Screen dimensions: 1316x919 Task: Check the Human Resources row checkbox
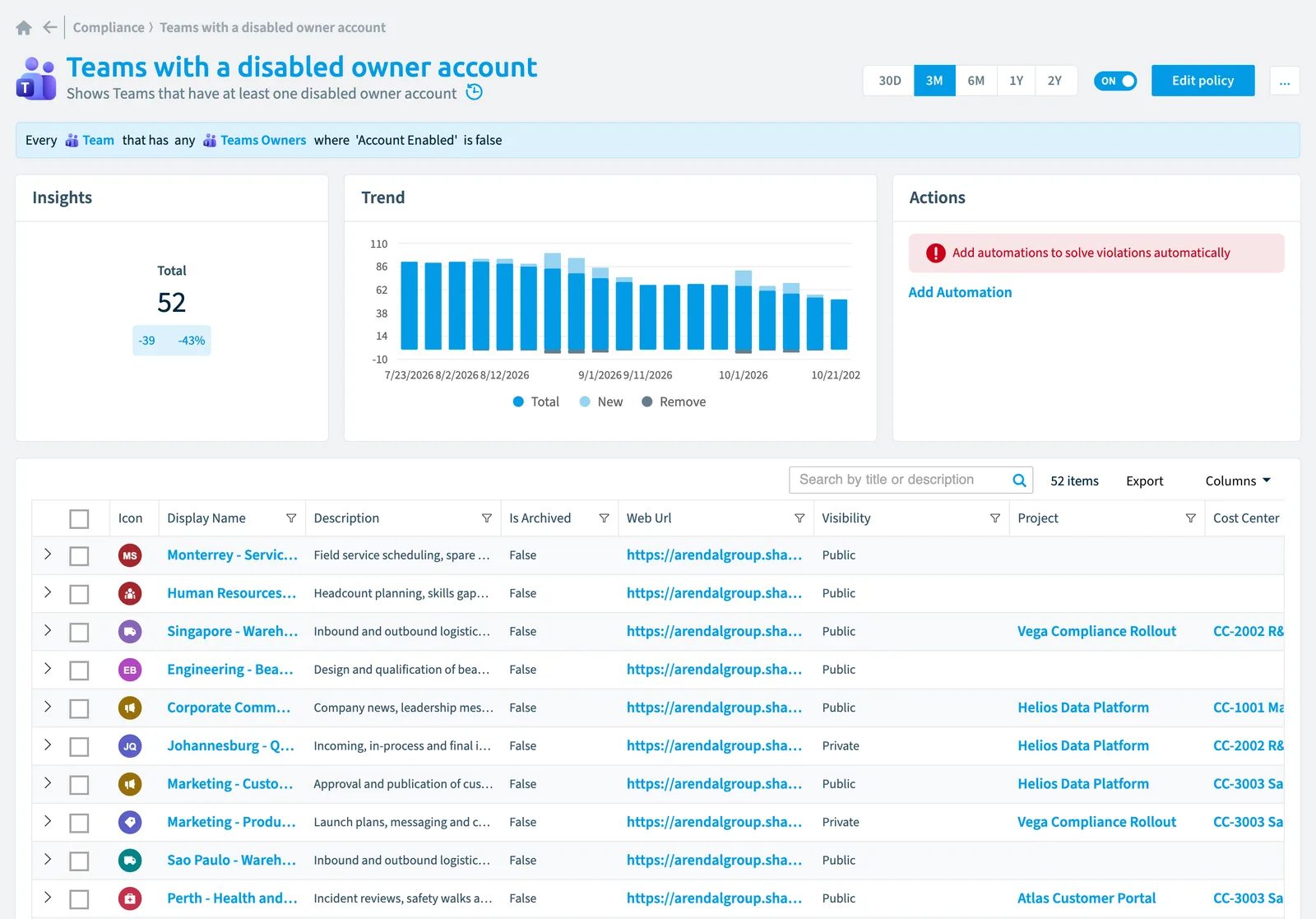79,594
